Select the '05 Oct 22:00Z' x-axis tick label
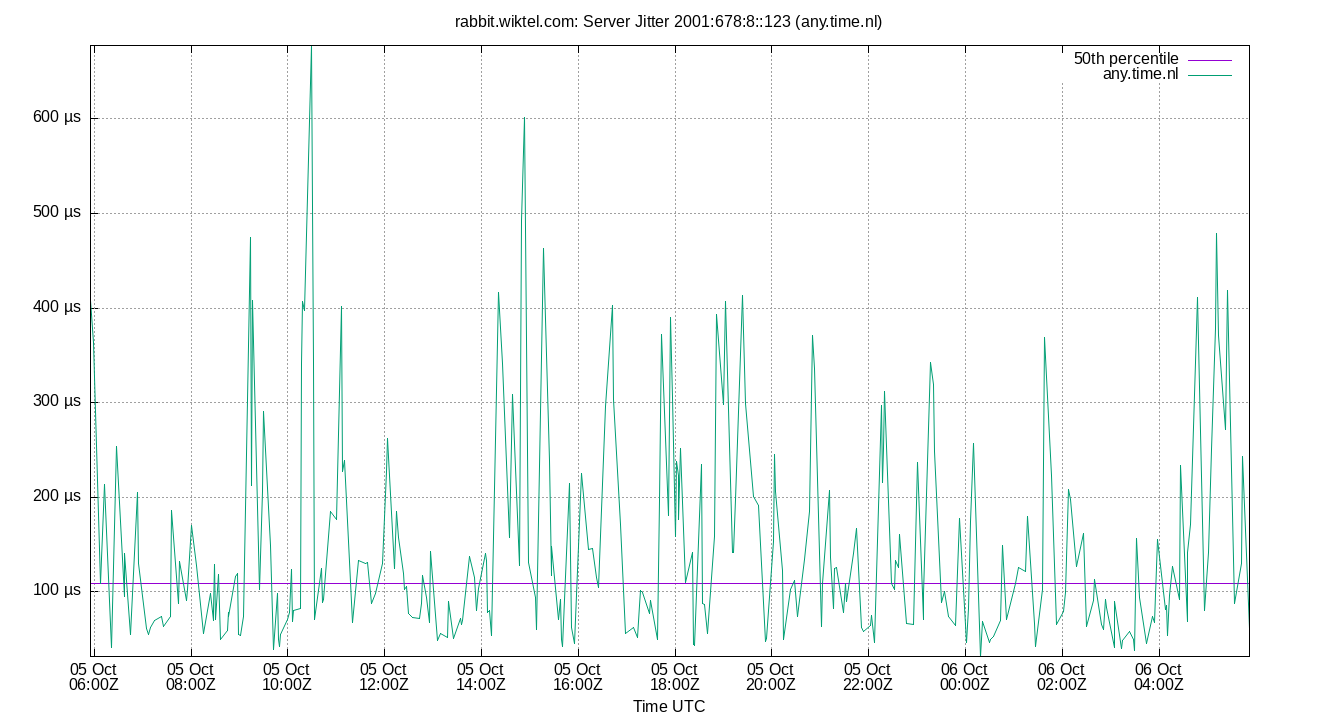1340x720 pixels. click(868, 677)
